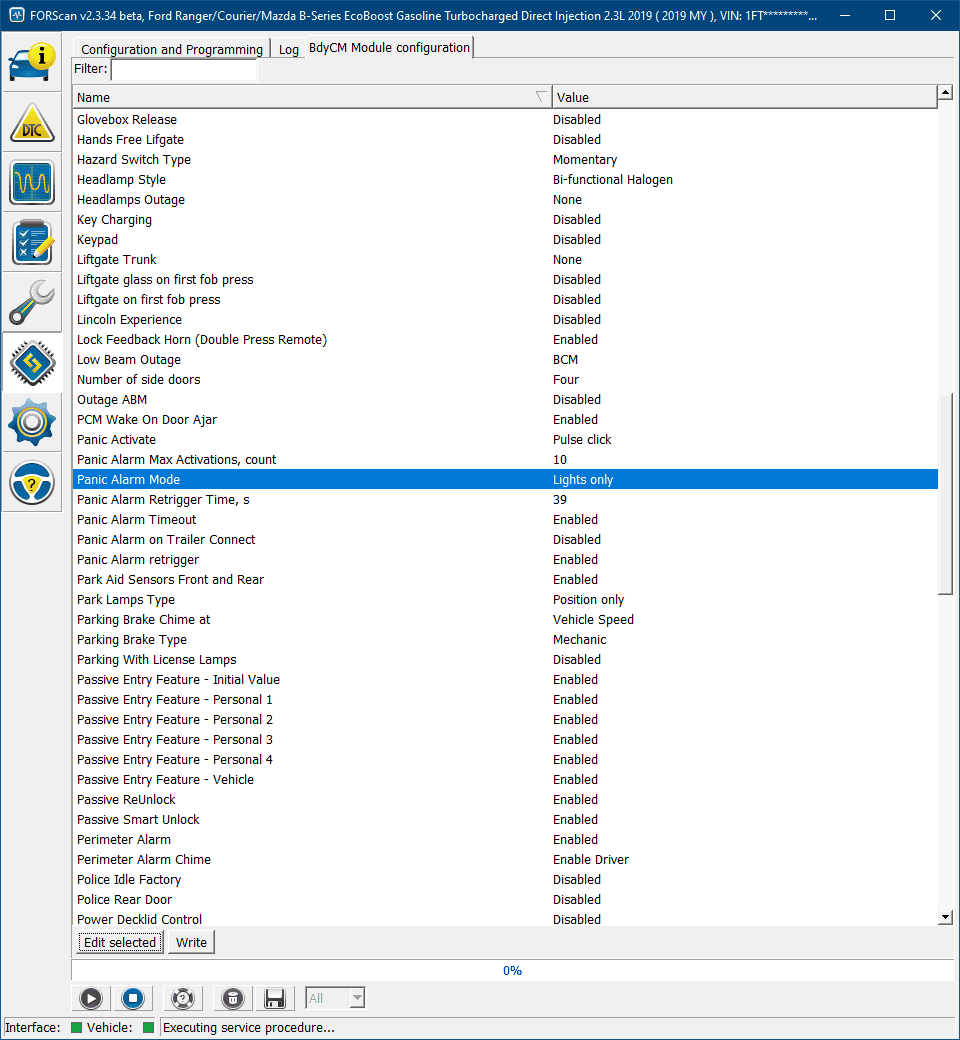Select the Outage ABM row
Image resolution: width=960 pixels, height=1040 pixels.
click(x=505, y=399)
